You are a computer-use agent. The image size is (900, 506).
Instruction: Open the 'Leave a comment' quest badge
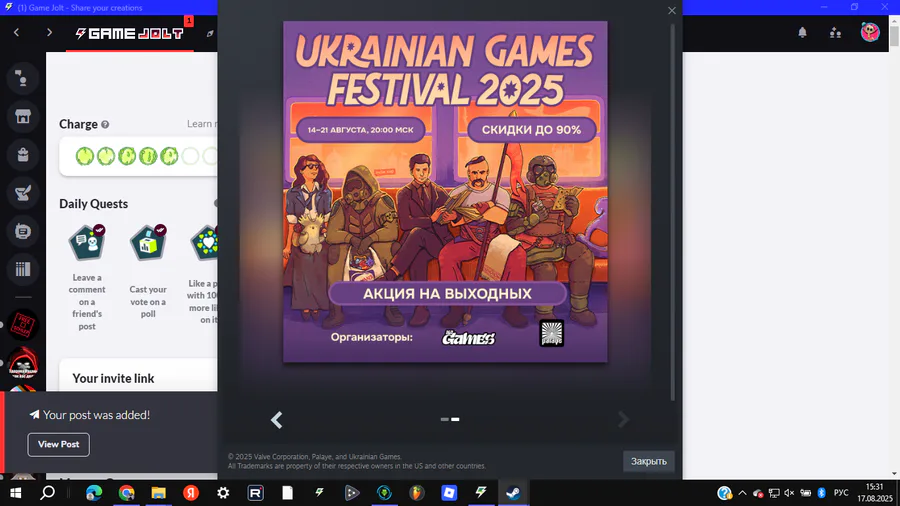coord(87,243)
